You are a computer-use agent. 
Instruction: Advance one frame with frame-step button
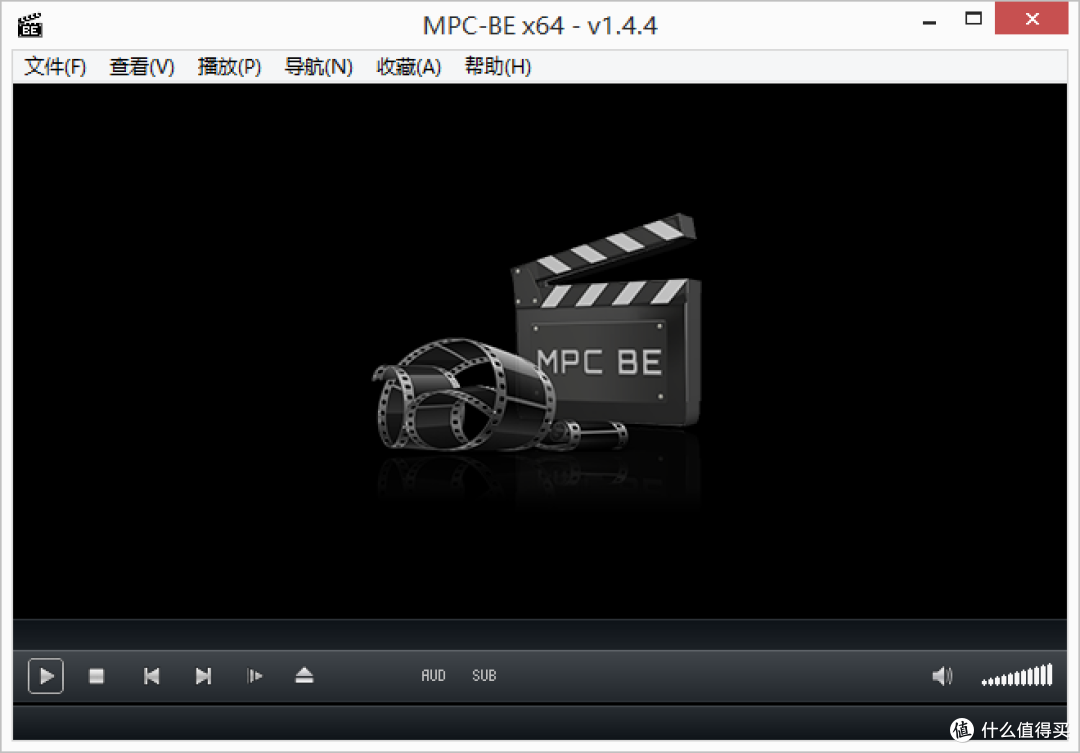tap(254, 676)
